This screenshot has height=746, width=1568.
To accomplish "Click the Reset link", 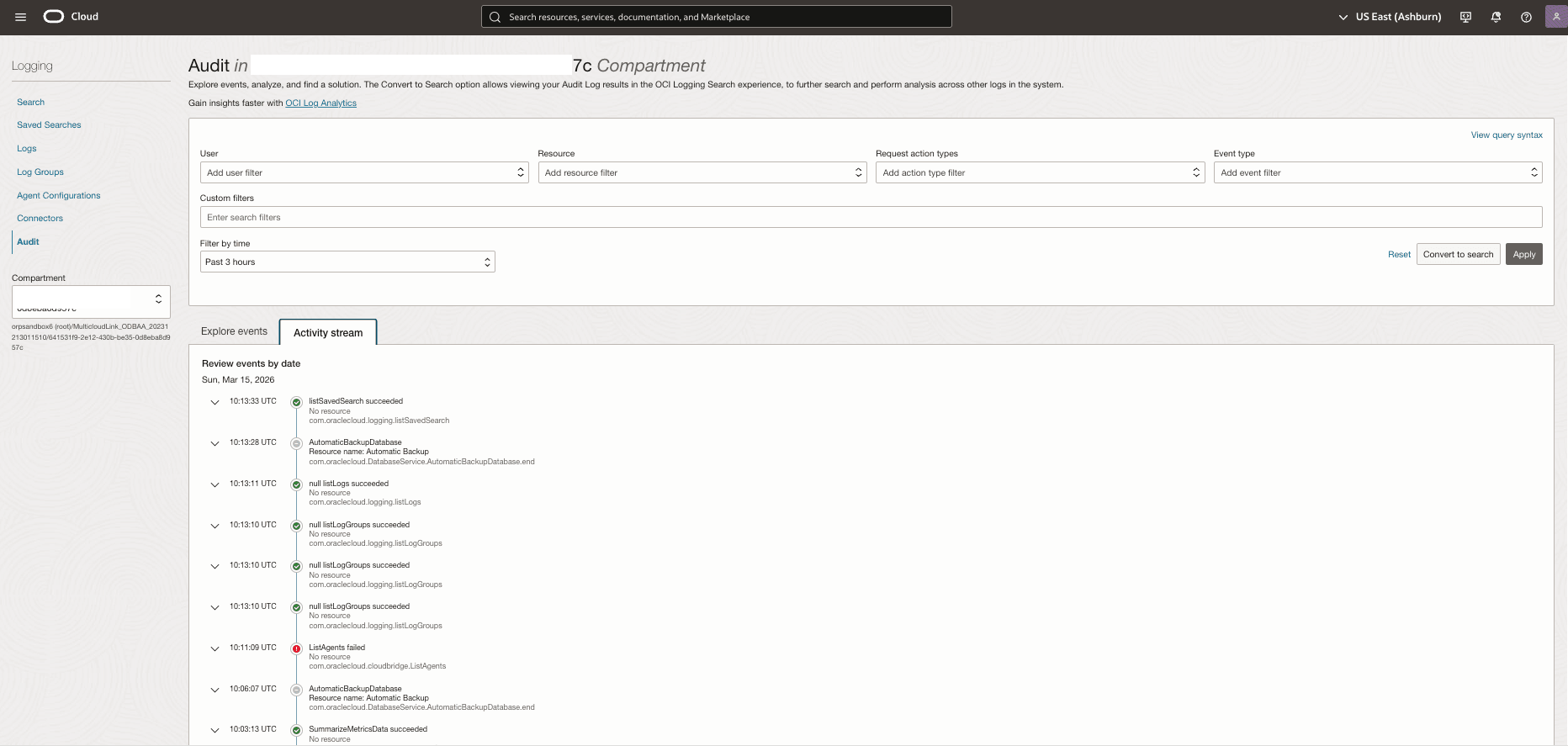I will click(1399, 255).
